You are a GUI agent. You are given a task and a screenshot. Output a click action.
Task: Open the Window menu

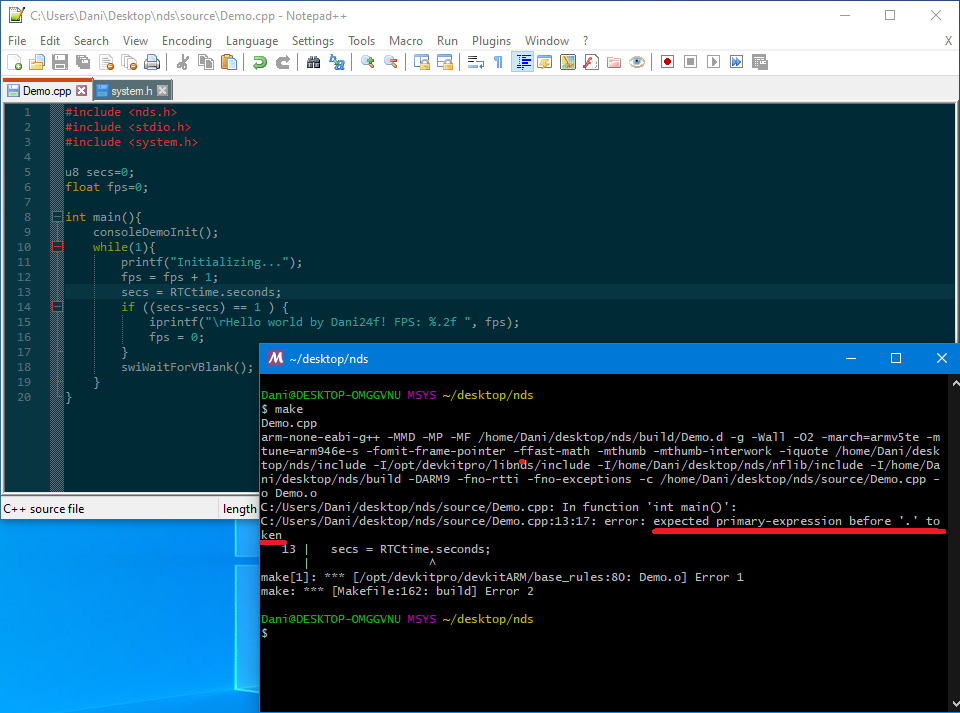click(x=547, y=40)
